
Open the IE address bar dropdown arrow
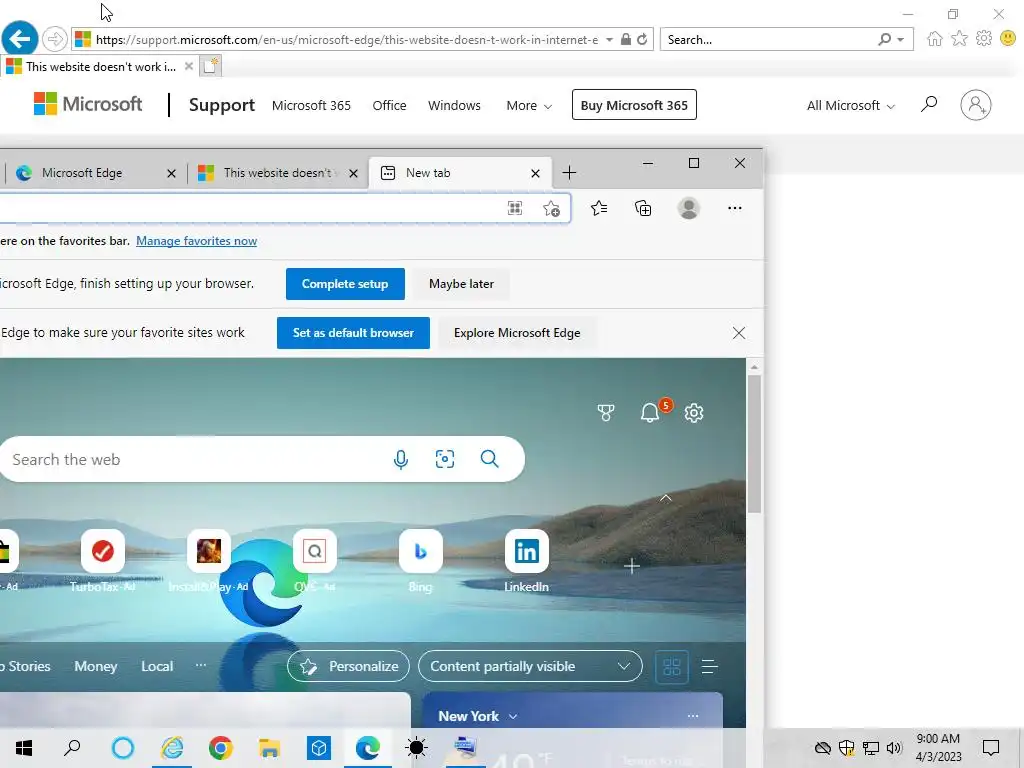point(609,39)
